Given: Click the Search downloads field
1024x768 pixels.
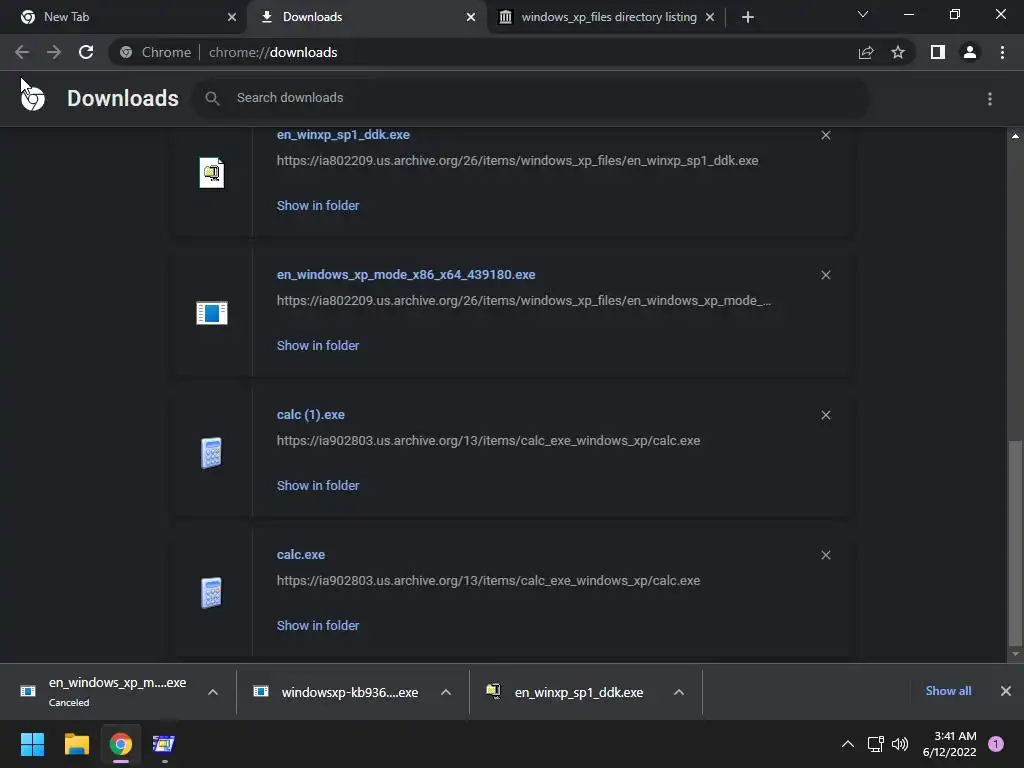Looking at the screenshot, I should point(530,98).
